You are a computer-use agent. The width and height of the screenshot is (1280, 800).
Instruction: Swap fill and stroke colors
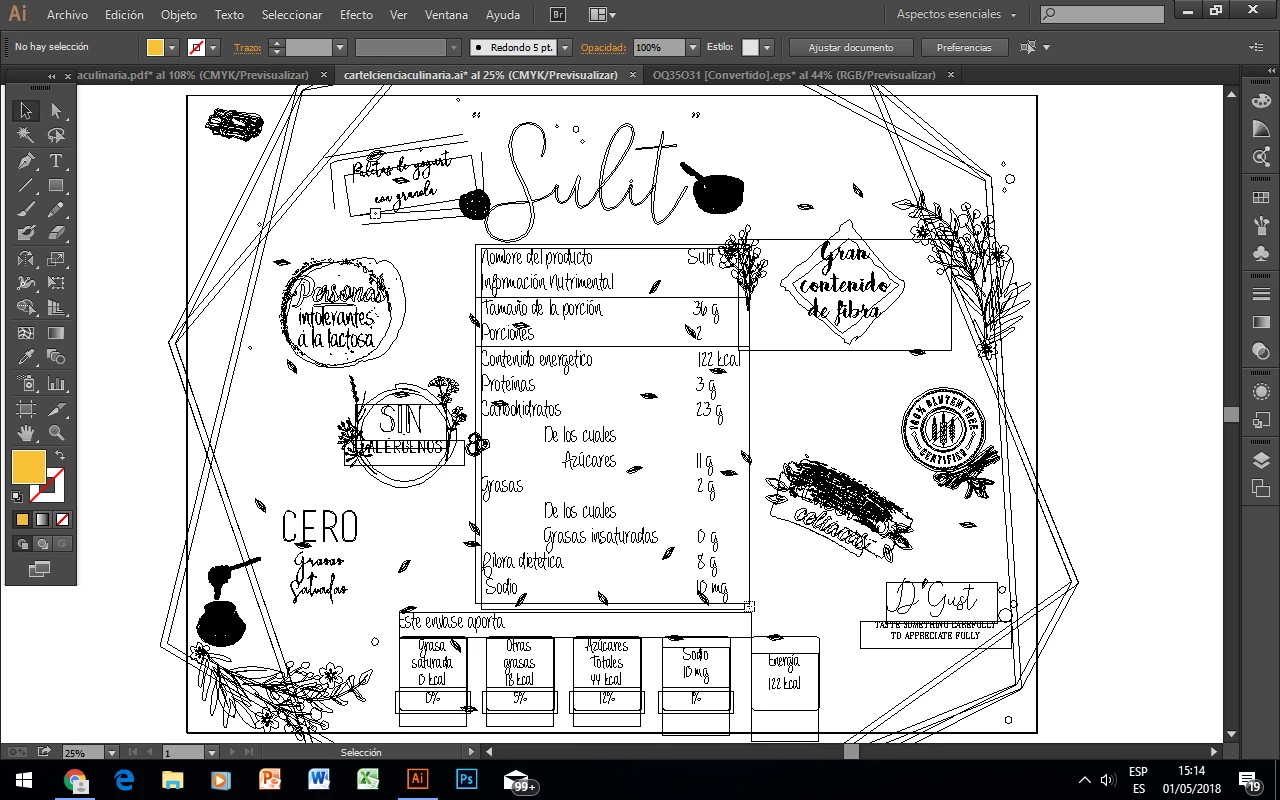coord(60,456)
